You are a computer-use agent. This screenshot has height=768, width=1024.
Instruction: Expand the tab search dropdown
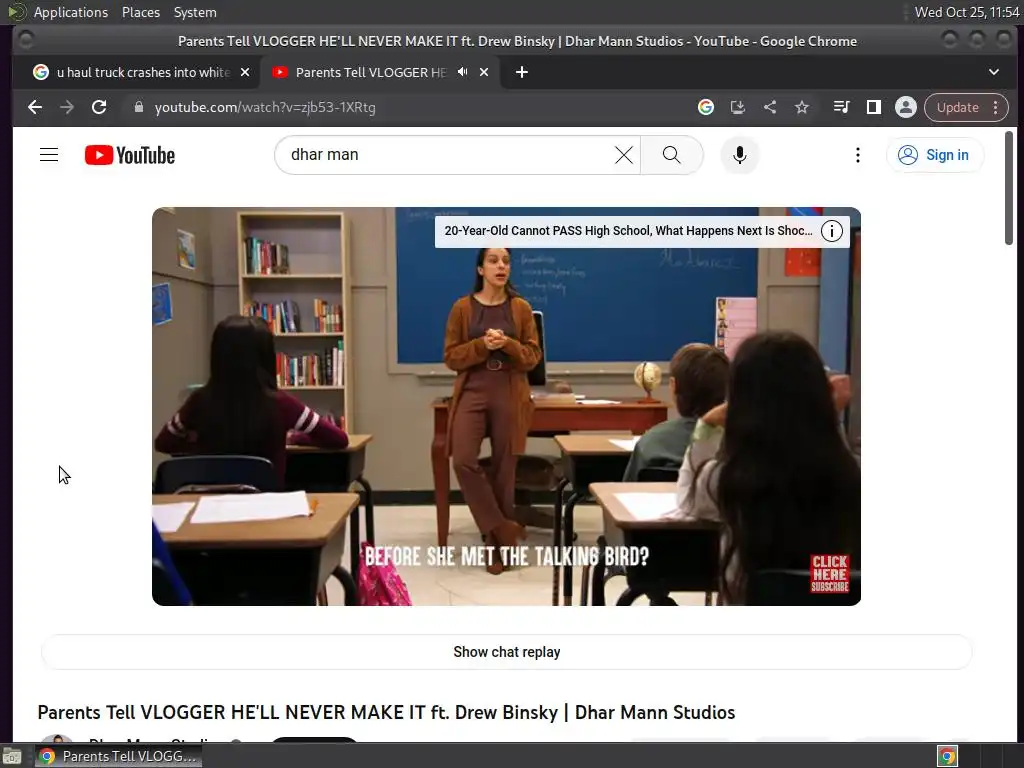coord(993,72)
